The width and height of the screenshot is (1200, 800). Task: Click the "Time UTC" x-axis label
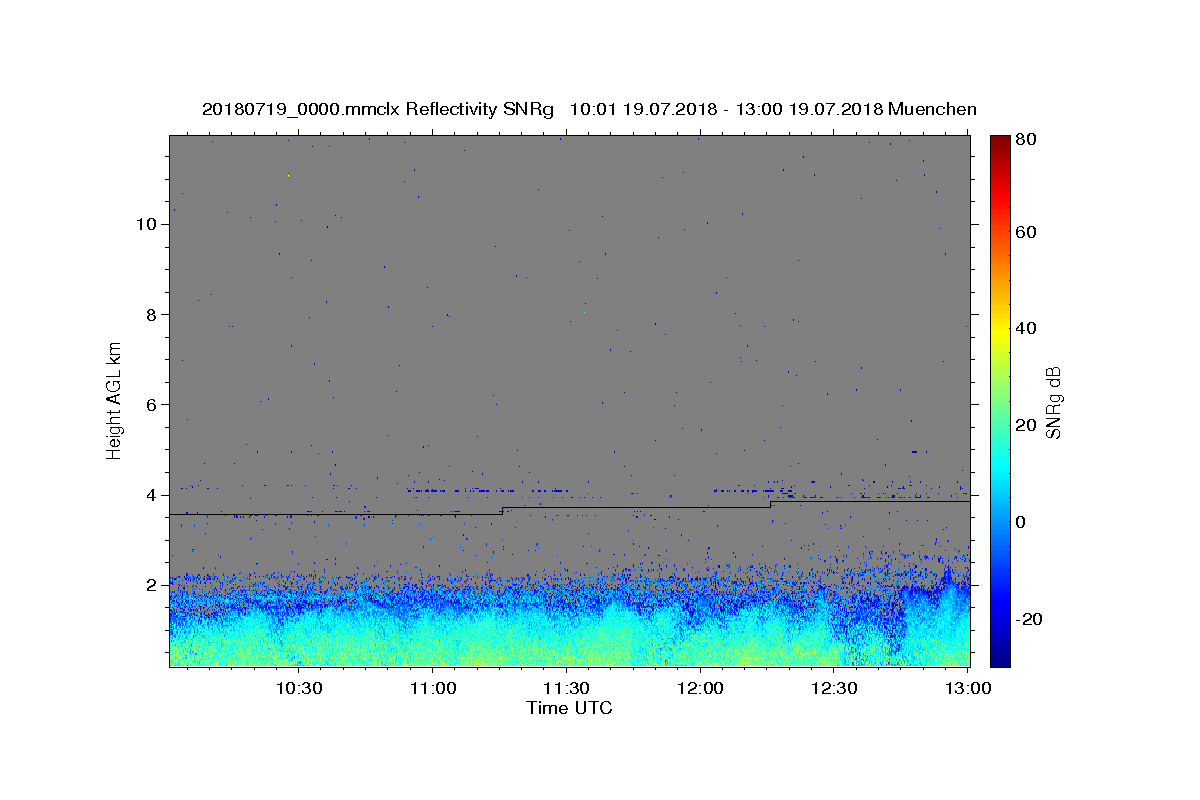coord(569,708)
